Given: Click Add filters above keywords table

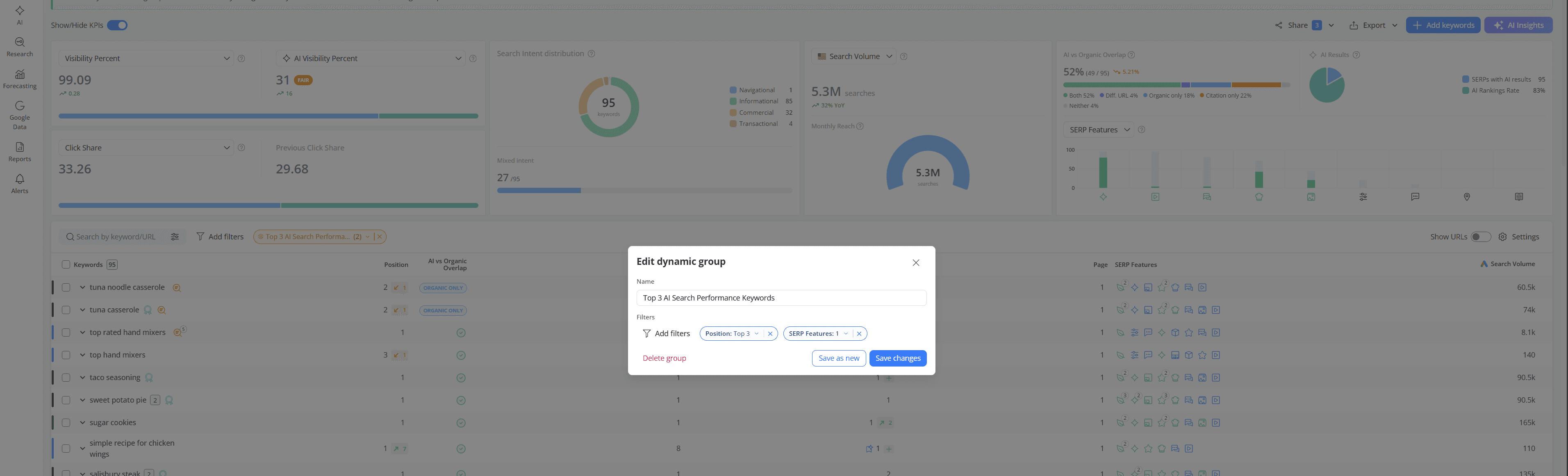Looking at the screenshot, I should tap(220, 237).
